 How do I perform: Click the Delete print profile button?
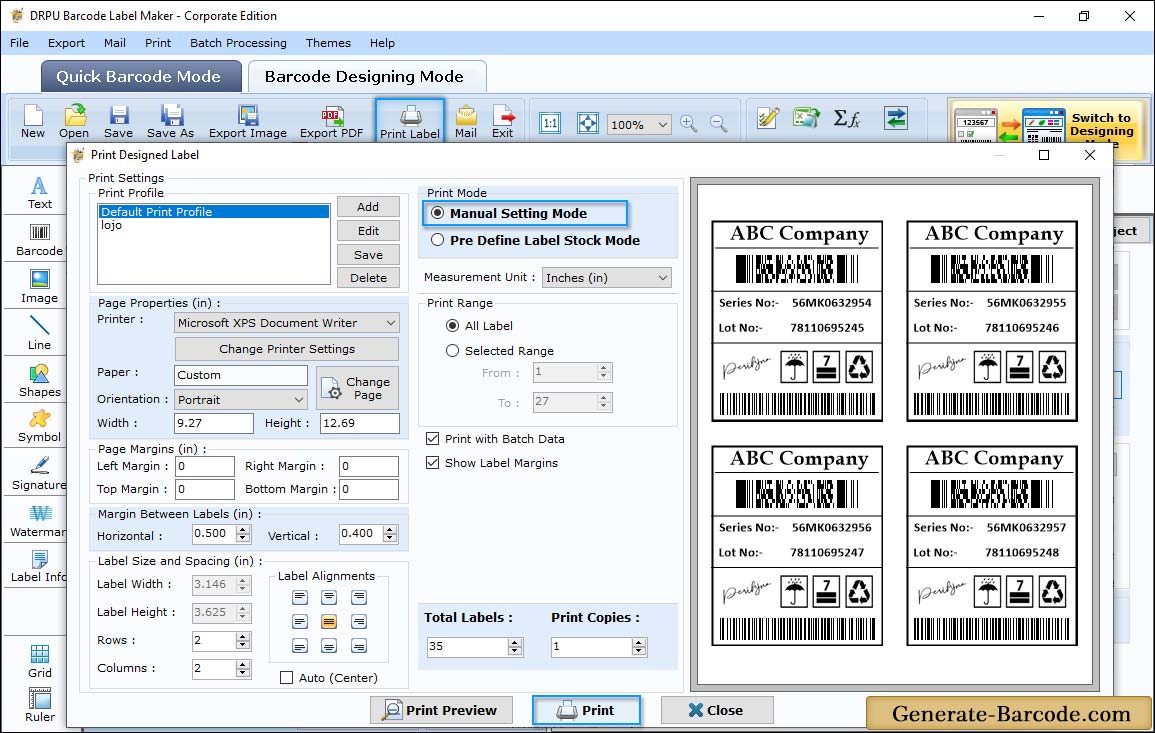[x=368, y=278]
